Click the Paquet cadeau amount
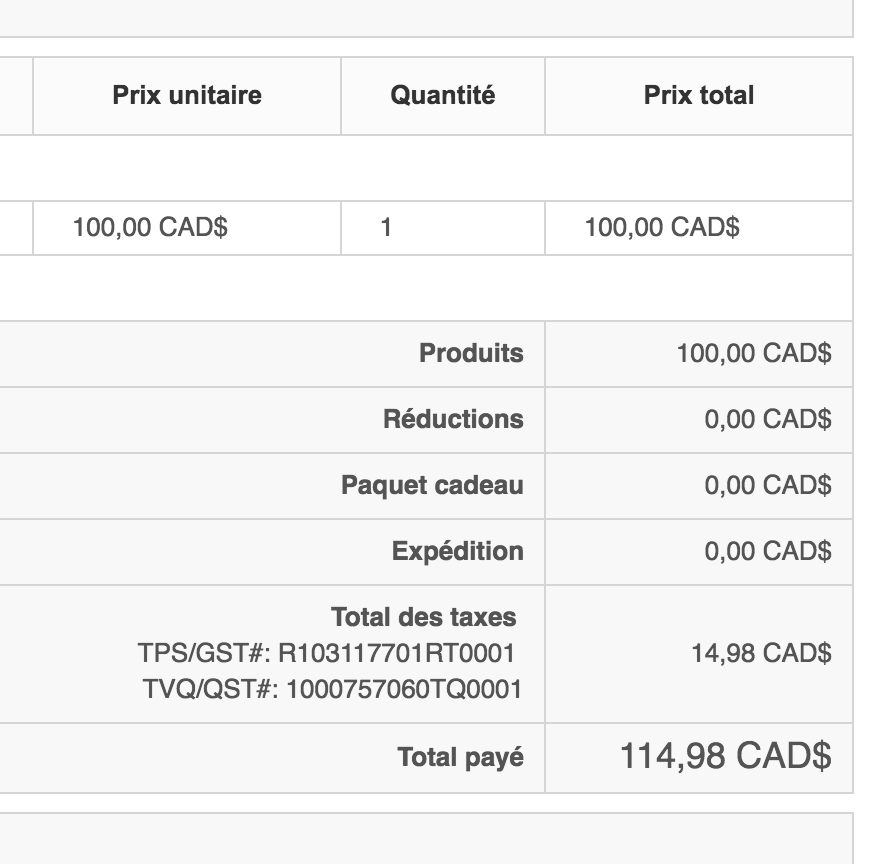 [x=767, y=485]
